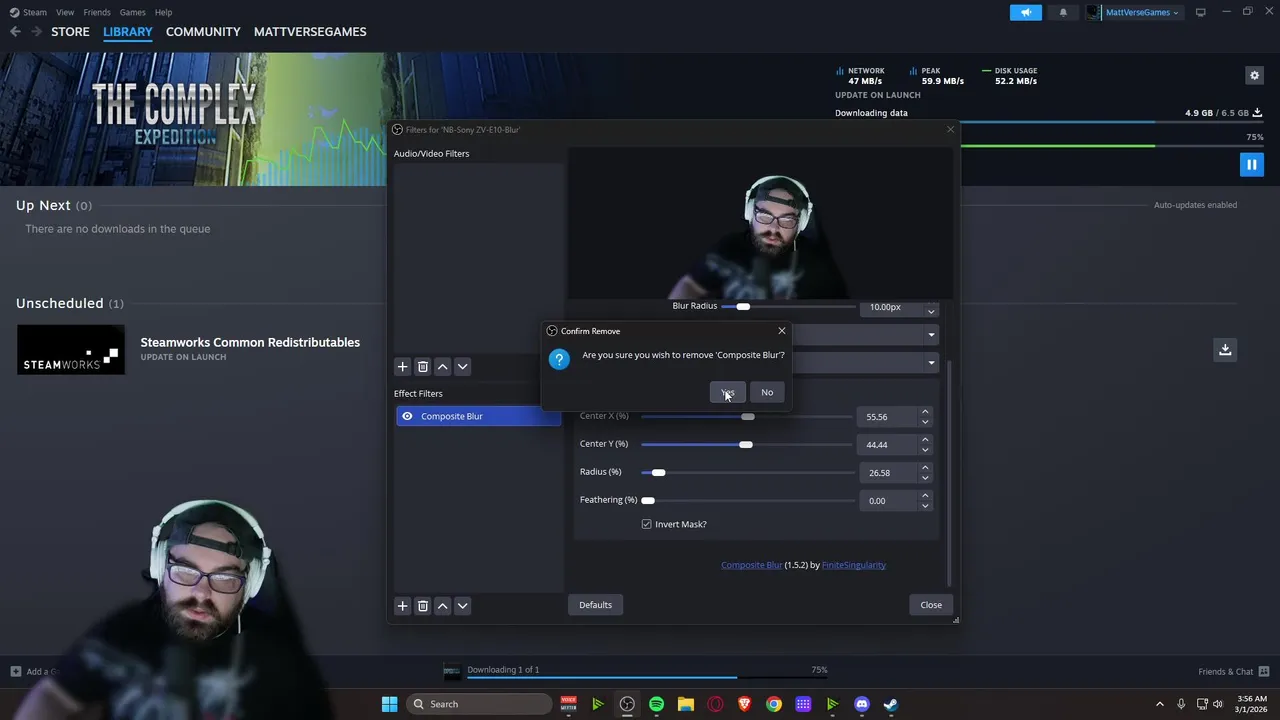The width and height of the screenshot is (1280, 720).
Task: Adjust Radius slider handle
Action: pos(658,472)
